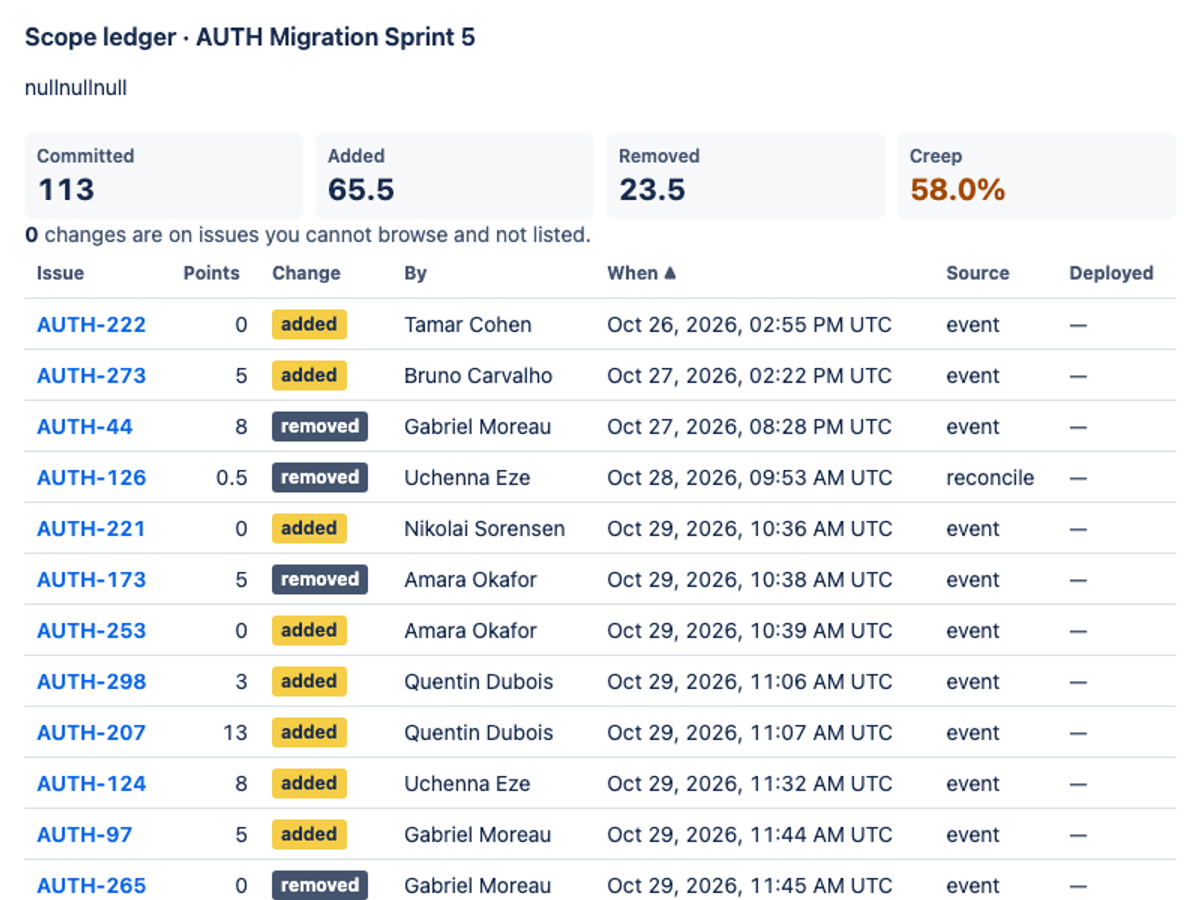Click the Points column header

coord(211,273)
